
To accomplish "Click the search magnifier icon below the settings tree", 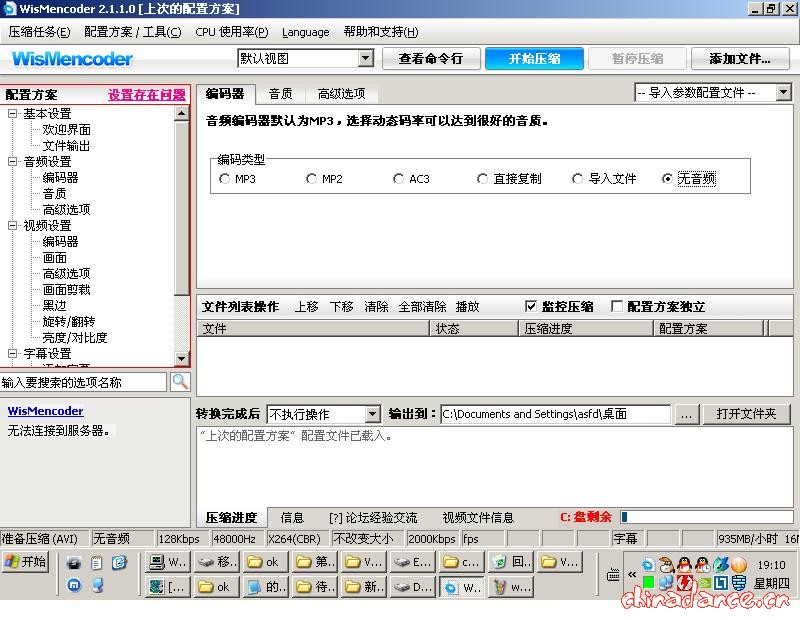I will (x=178, y=381).
